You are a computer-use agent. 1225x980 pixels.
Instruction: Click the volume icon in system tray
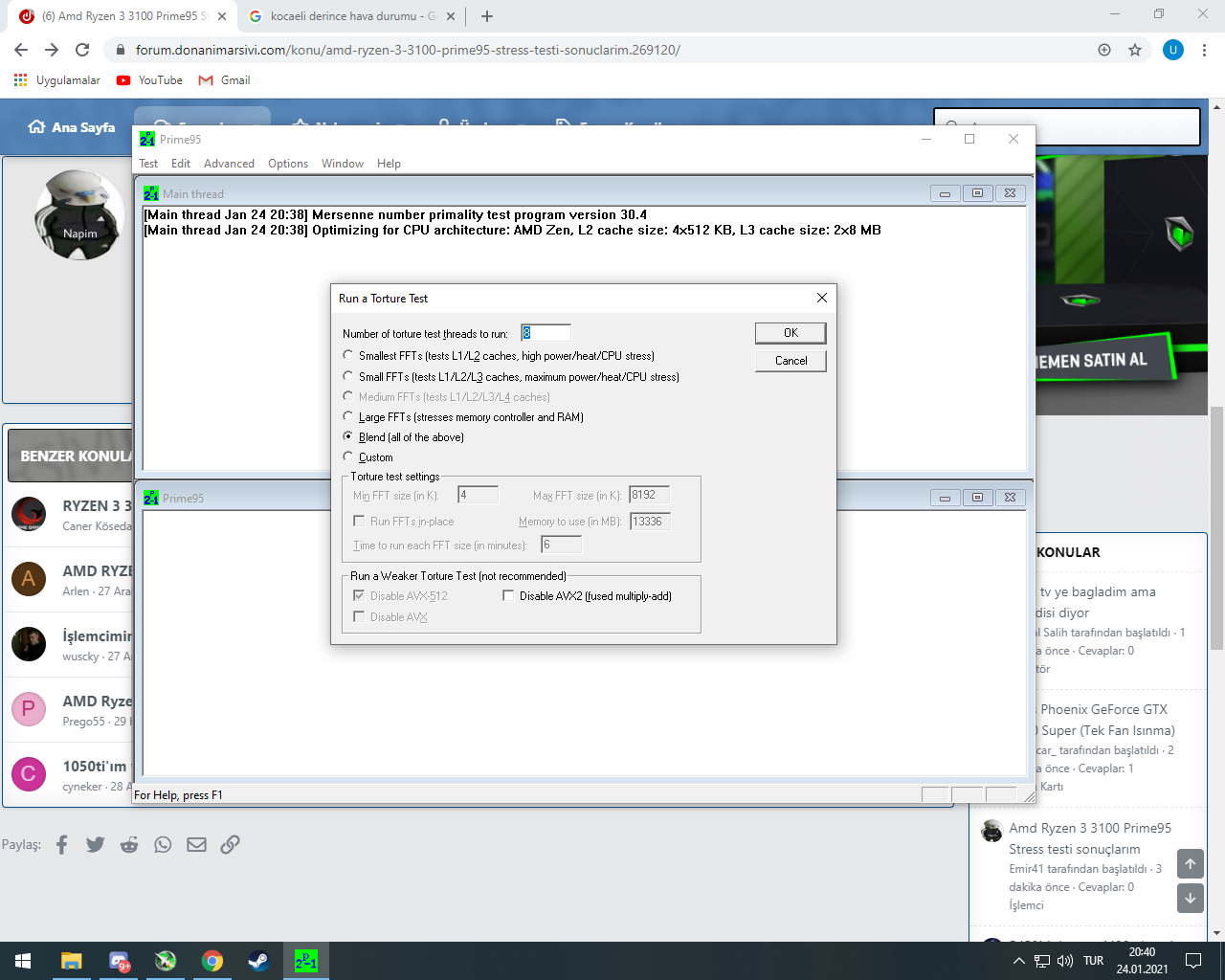click(1065, 961)
